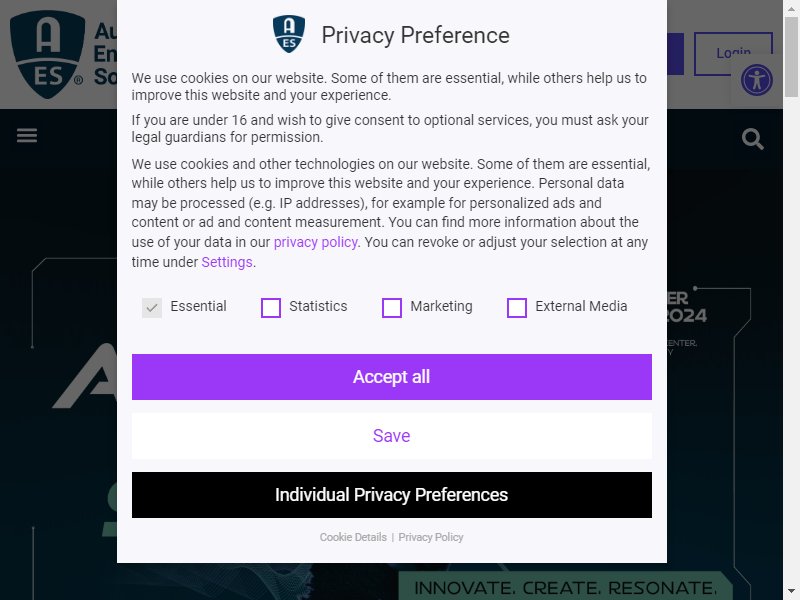This screenshot has height=600, width=800.
Task: Enable the Marketing checkbox
Action: click(392, 308)
